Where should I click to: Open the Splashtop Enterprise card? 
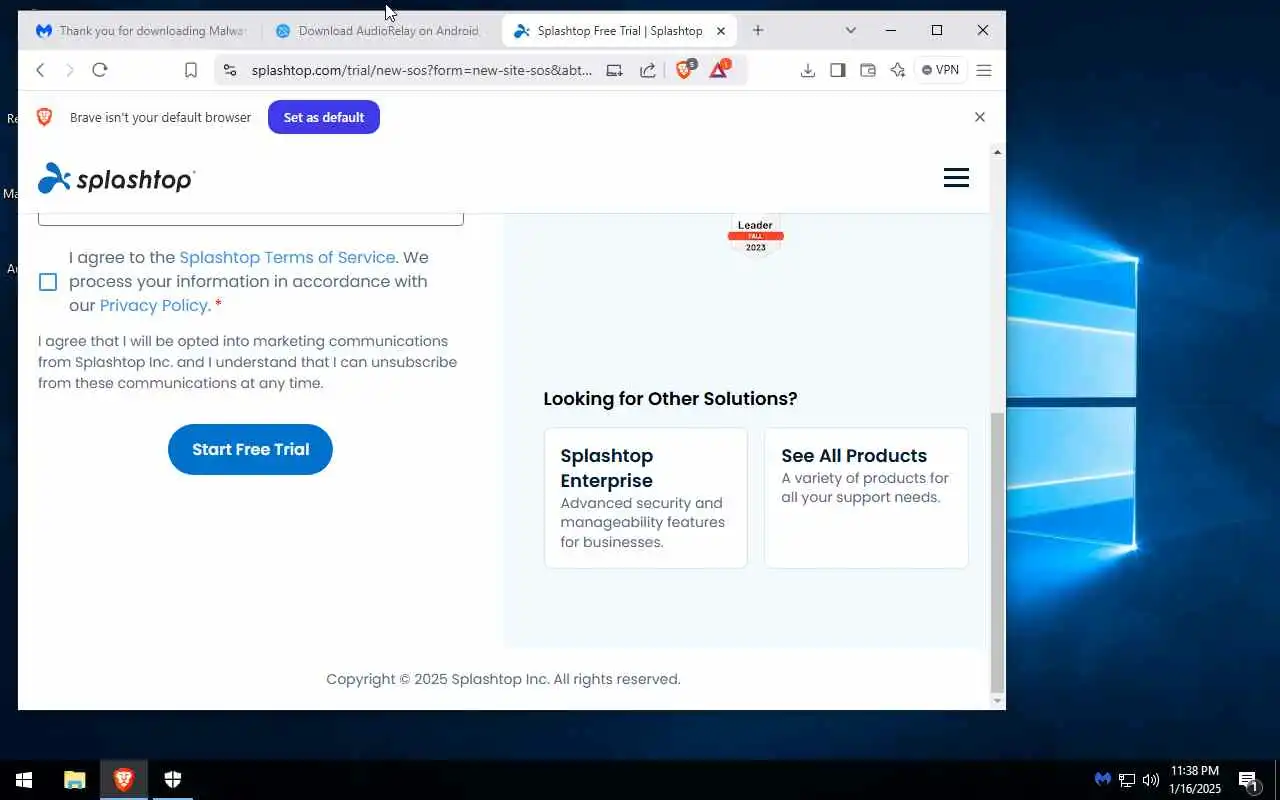[x=646, y=498]
